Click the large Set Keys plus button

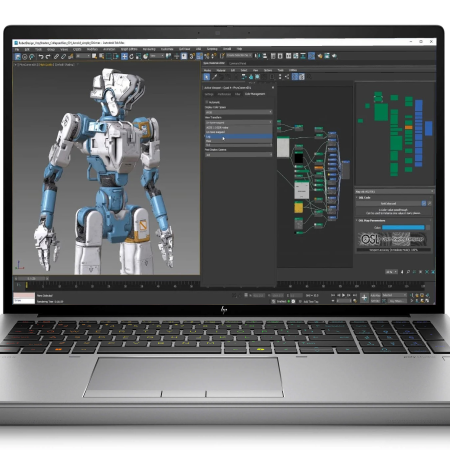tap(364, 298)
